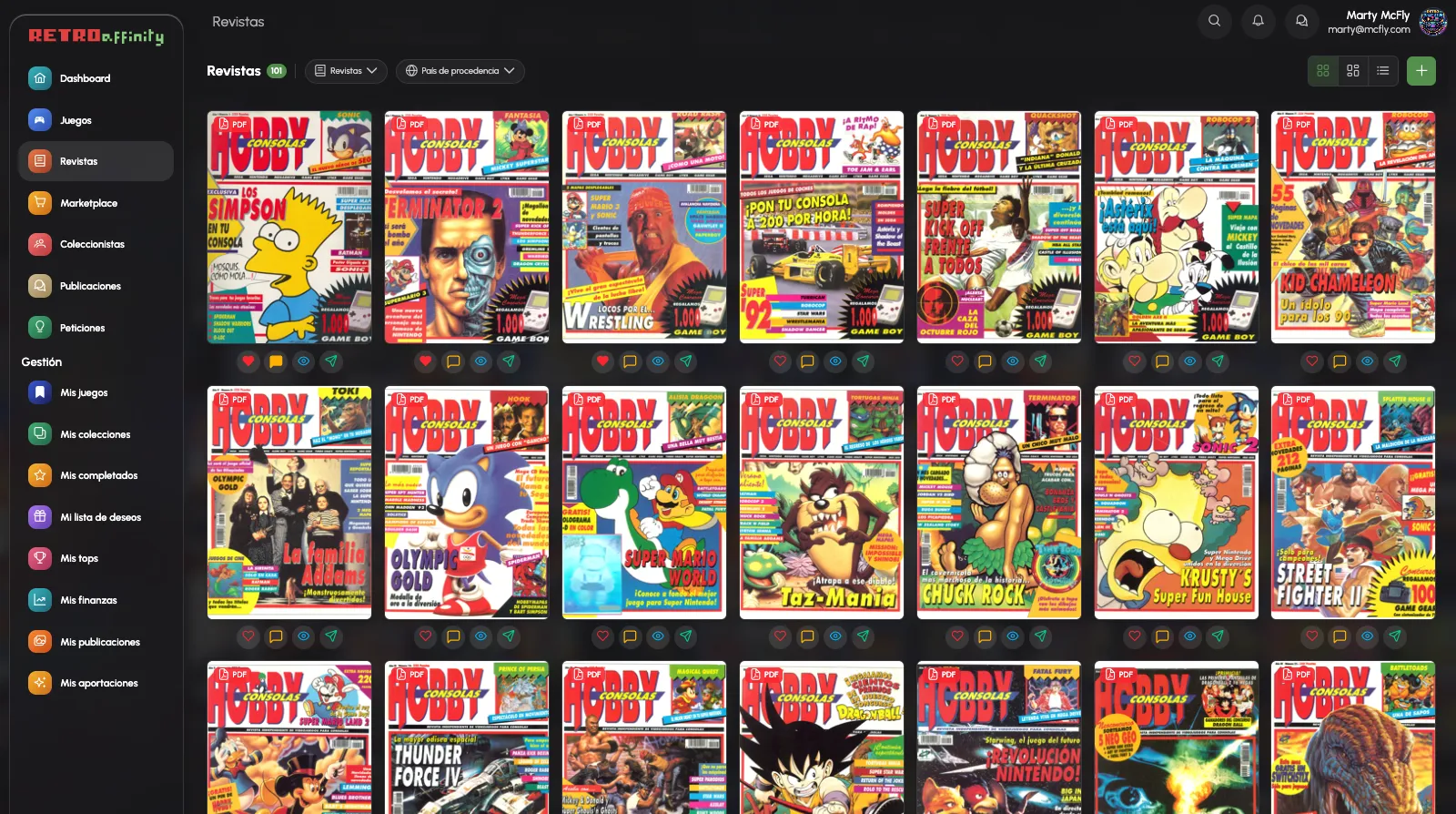Open the search icon in the top bar
1456x814 pixels.
tap(1214, 21)
